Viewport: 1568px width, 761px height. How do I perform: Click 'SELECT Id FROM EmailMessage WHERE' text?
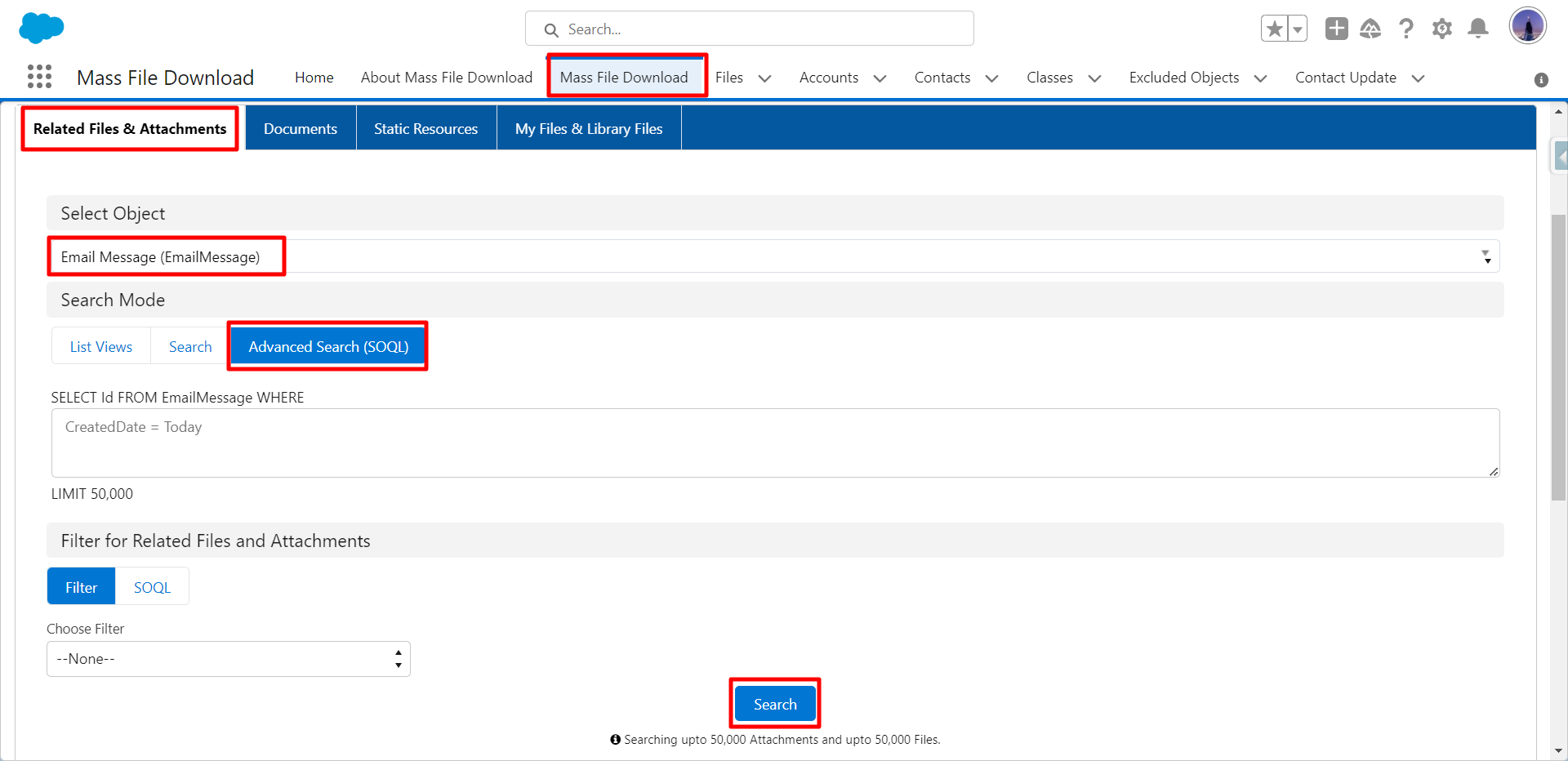coord(177,398)
